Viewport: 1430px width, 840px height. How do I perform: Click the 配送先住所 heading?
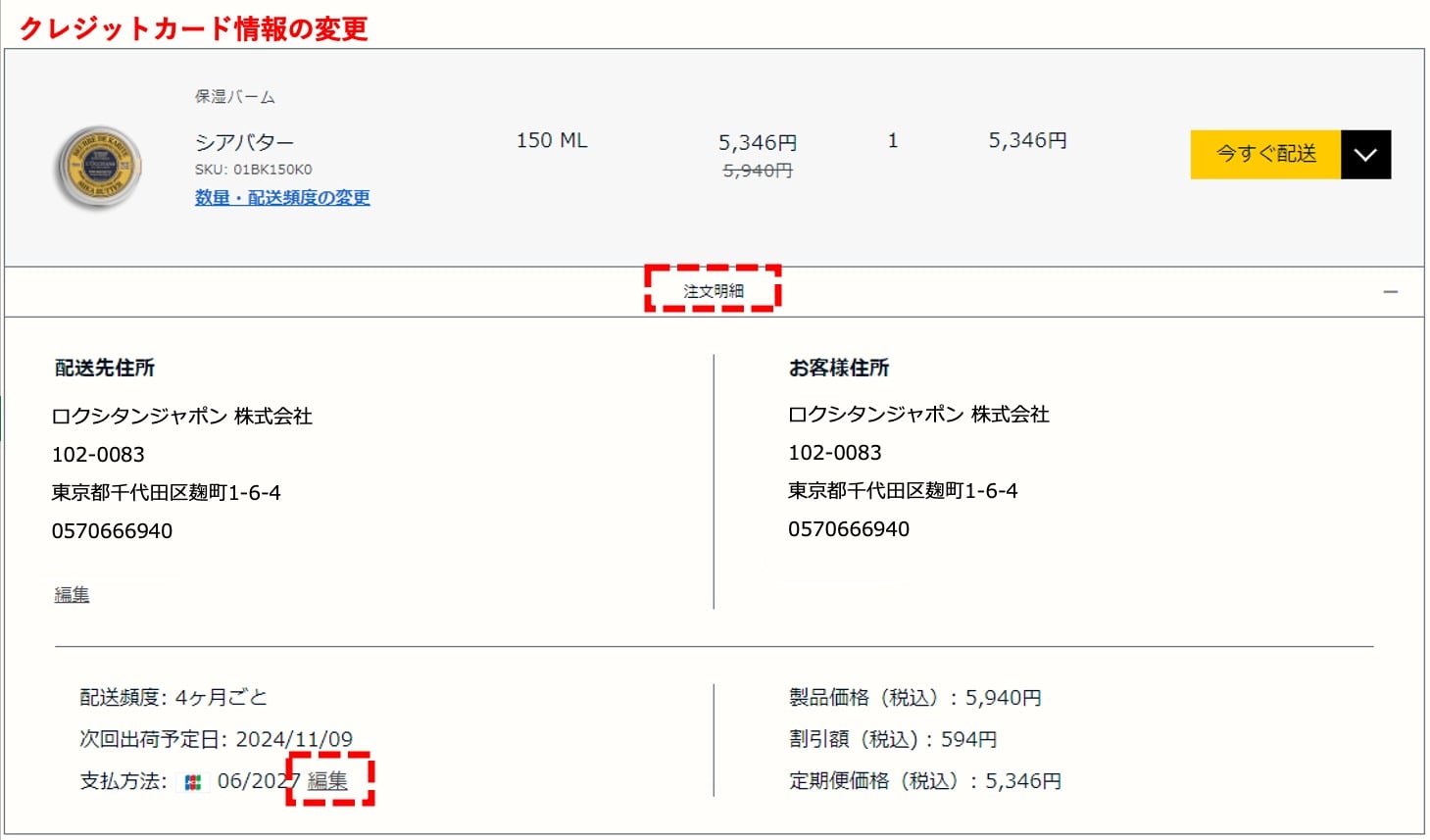[x=105, y=368]
